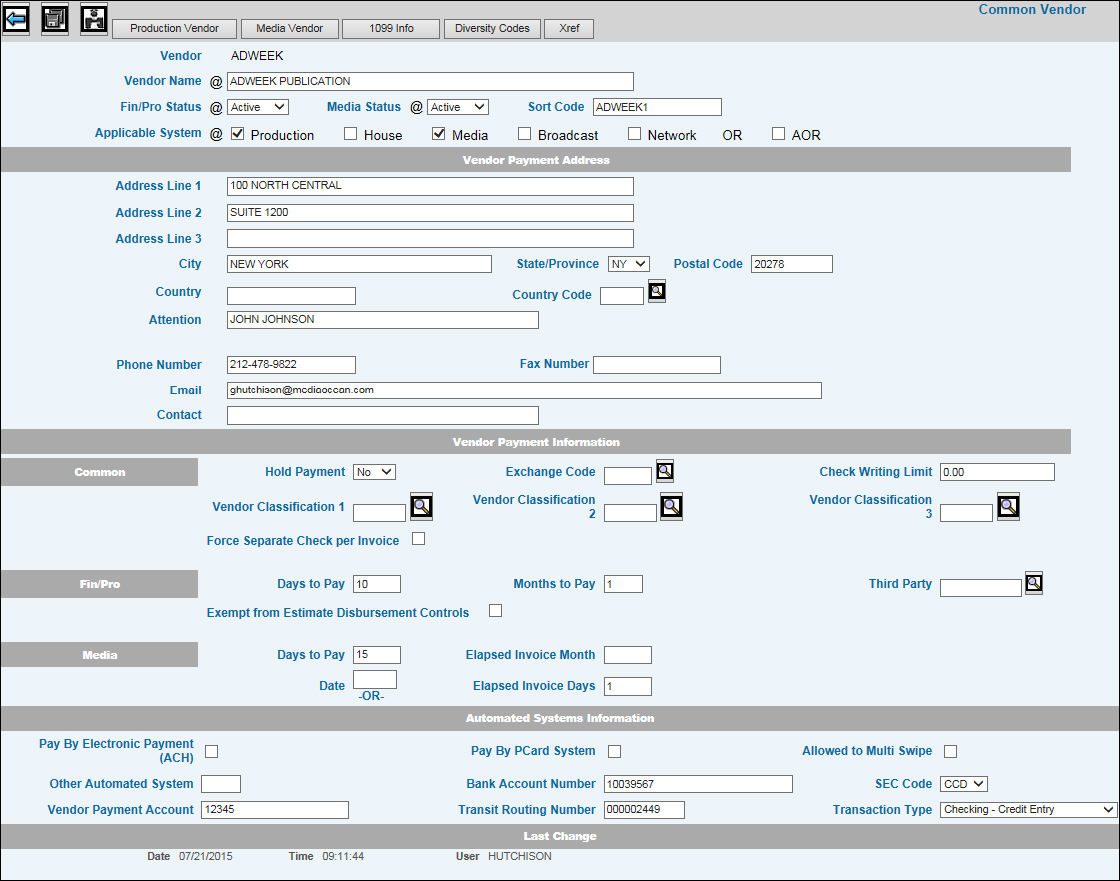Click the Third Party input field
The image size is (1120, 881).
[x=981, y=588]
